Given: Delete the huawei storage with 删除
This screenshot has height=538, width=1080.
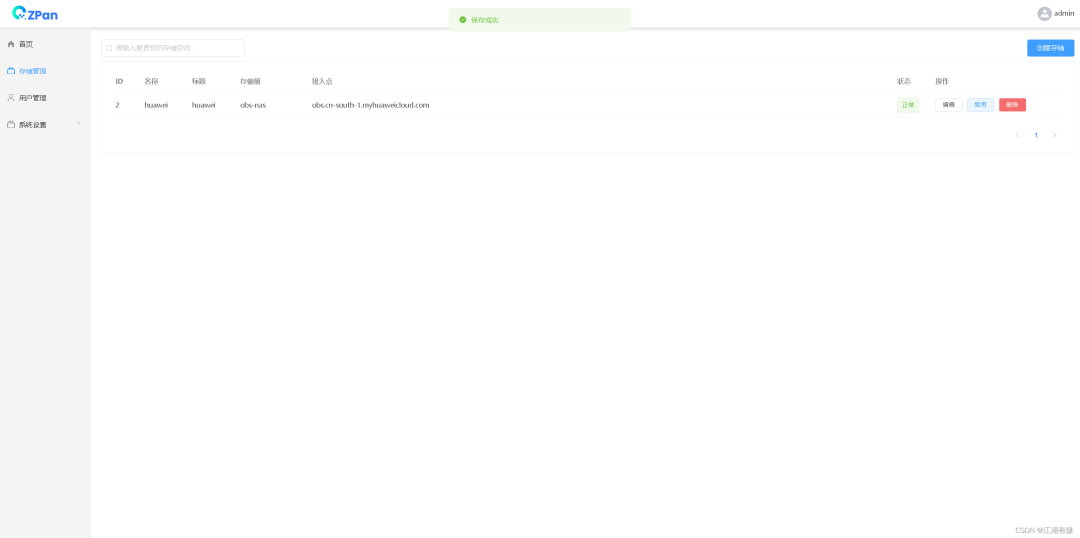Looking at the screenshot, I should point(1012,105).
